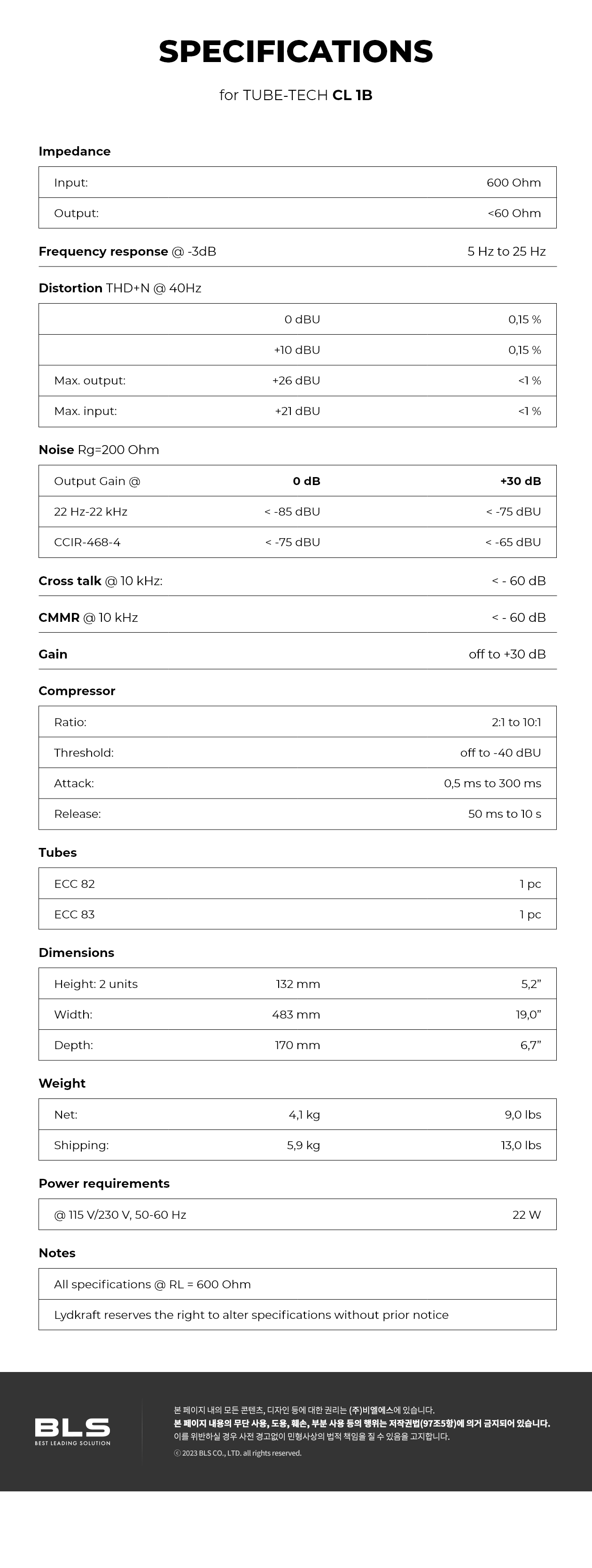Click the 600 Ohm input impedance value
The width and height of the screenshot is (592, 1568).
click(x=513, y=183)
